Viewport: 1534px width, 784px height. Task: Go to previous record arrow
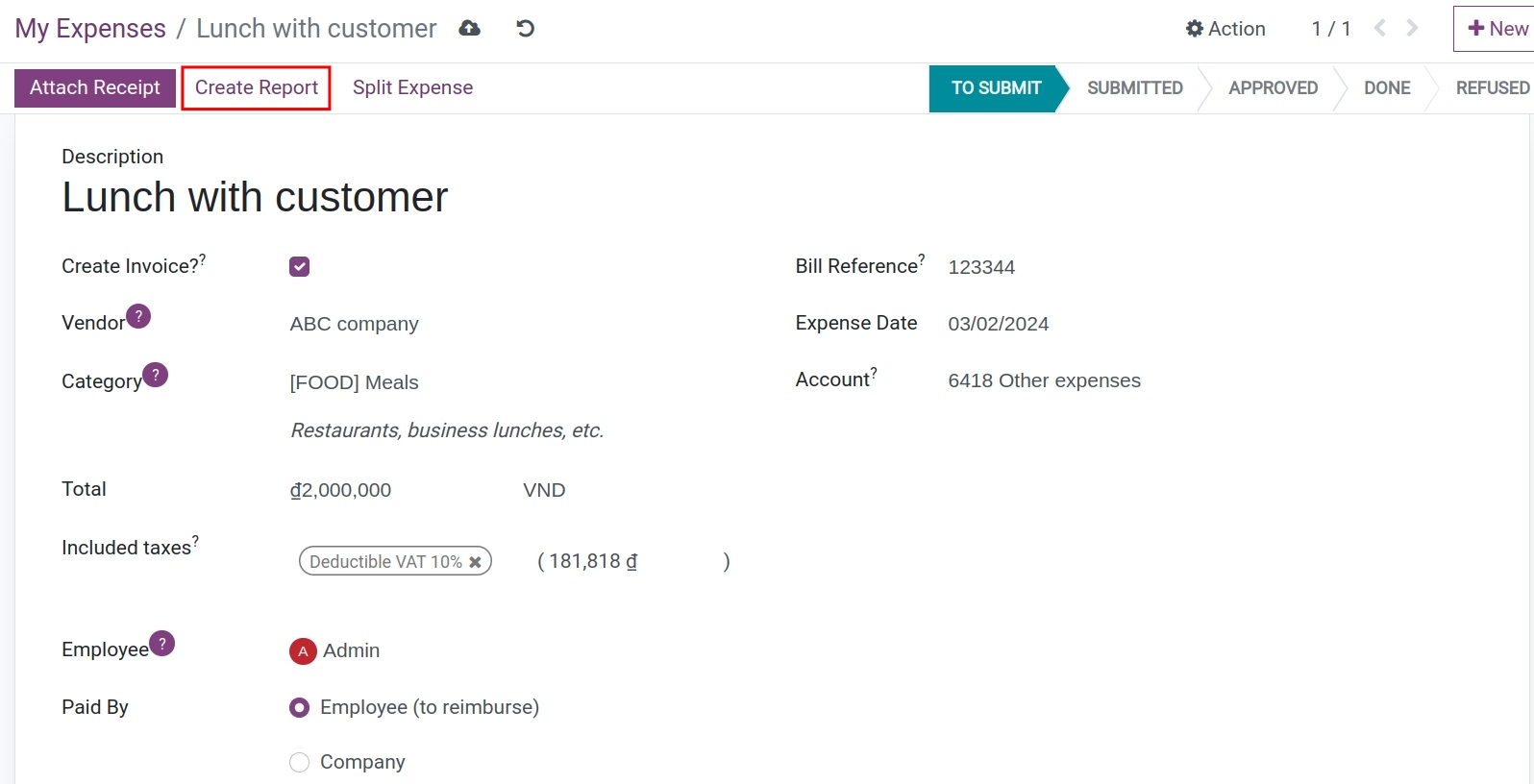click(x=1380, y=29)
